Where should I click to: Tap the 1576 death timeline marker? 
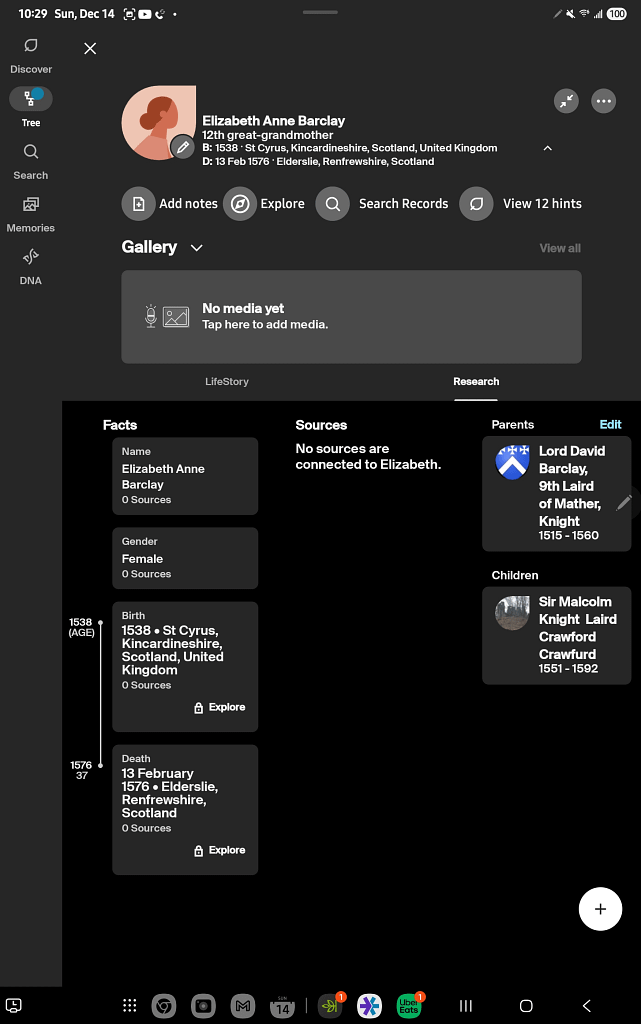pyautogui.click(x=100, y=766)
